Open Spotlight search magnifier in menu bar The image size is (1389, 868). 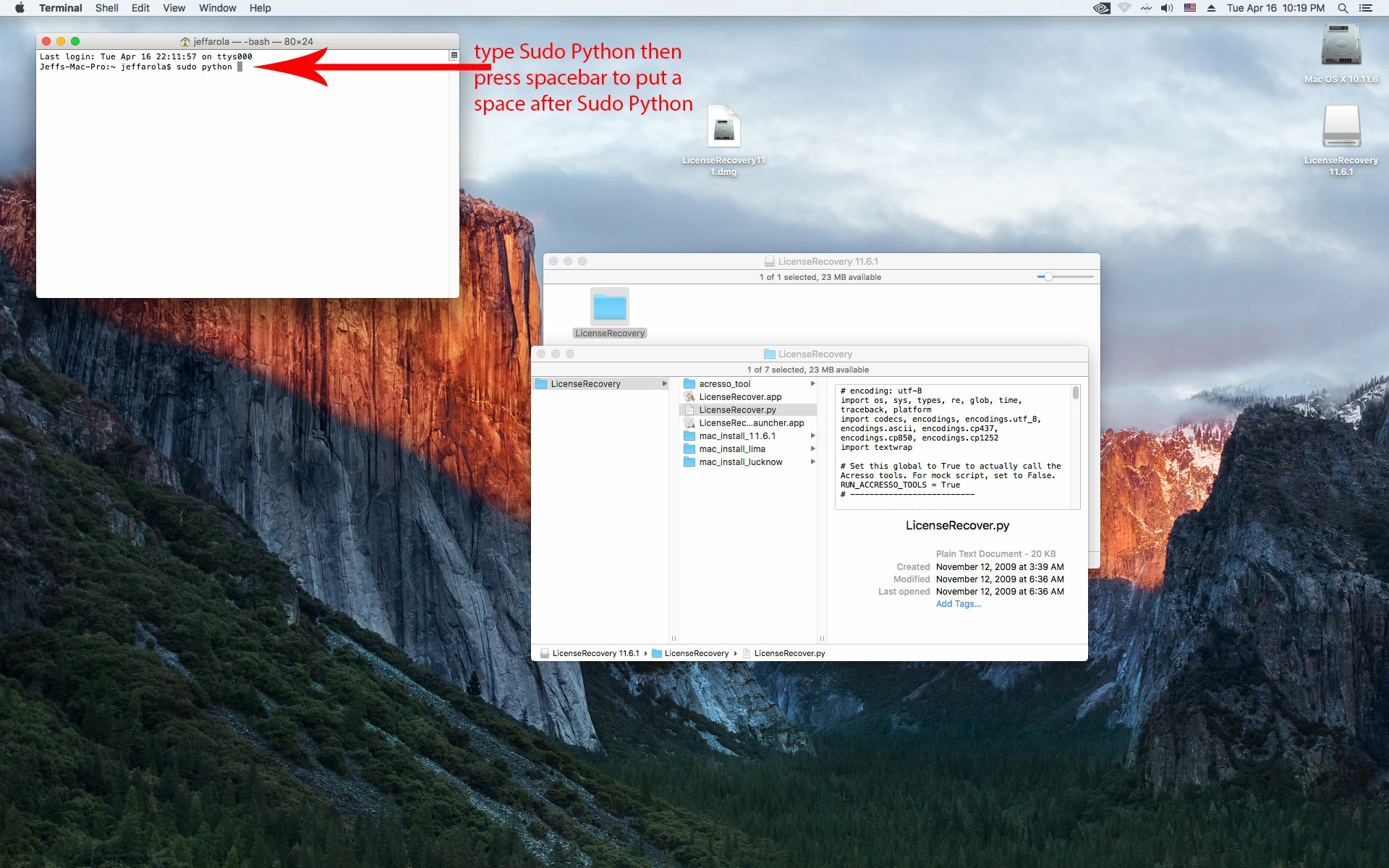click(1343, 8)
